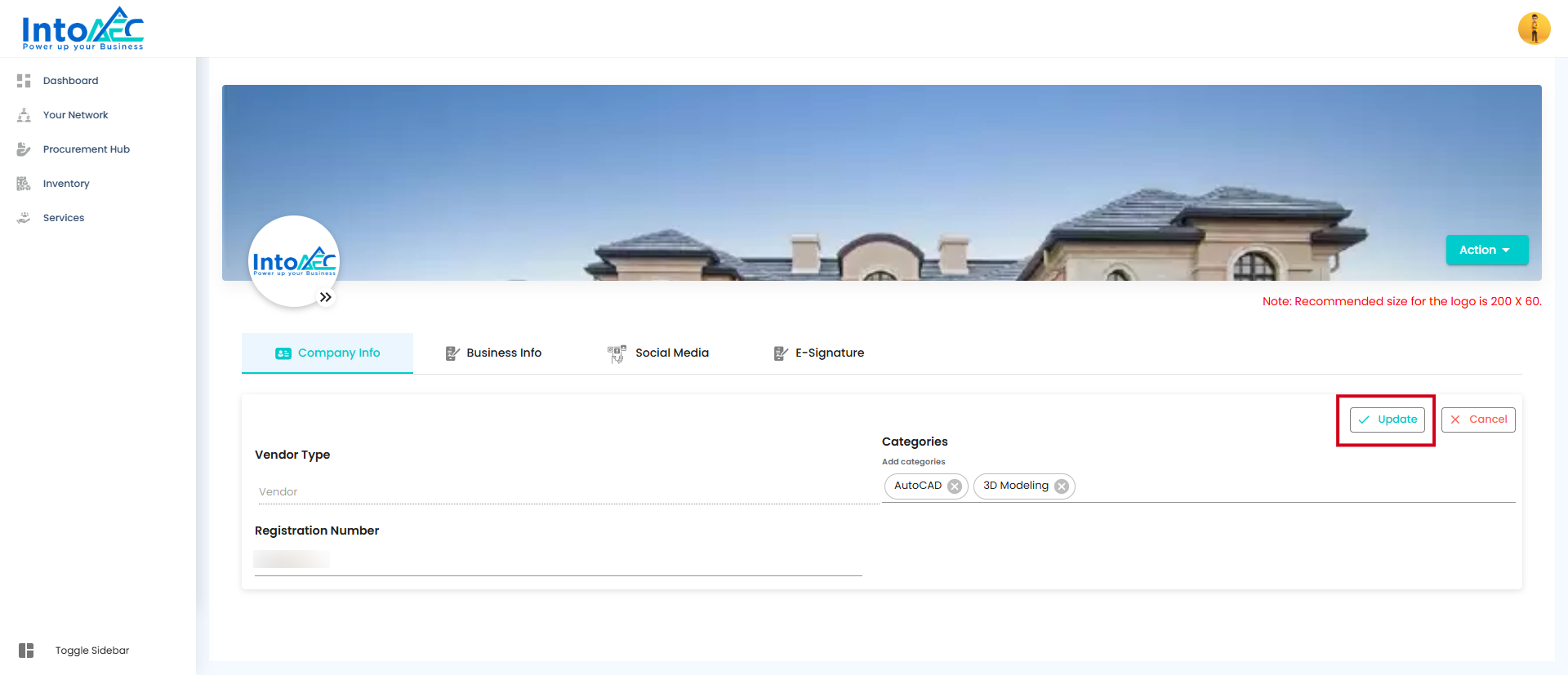
Task: Click the recommended logo size note
Action: click(1402, 301)
